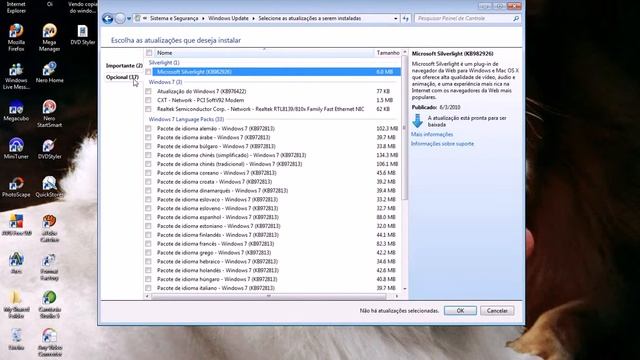Launch Nero StartSmart from the desktop
640x360 pixels.
coord(49,114)
